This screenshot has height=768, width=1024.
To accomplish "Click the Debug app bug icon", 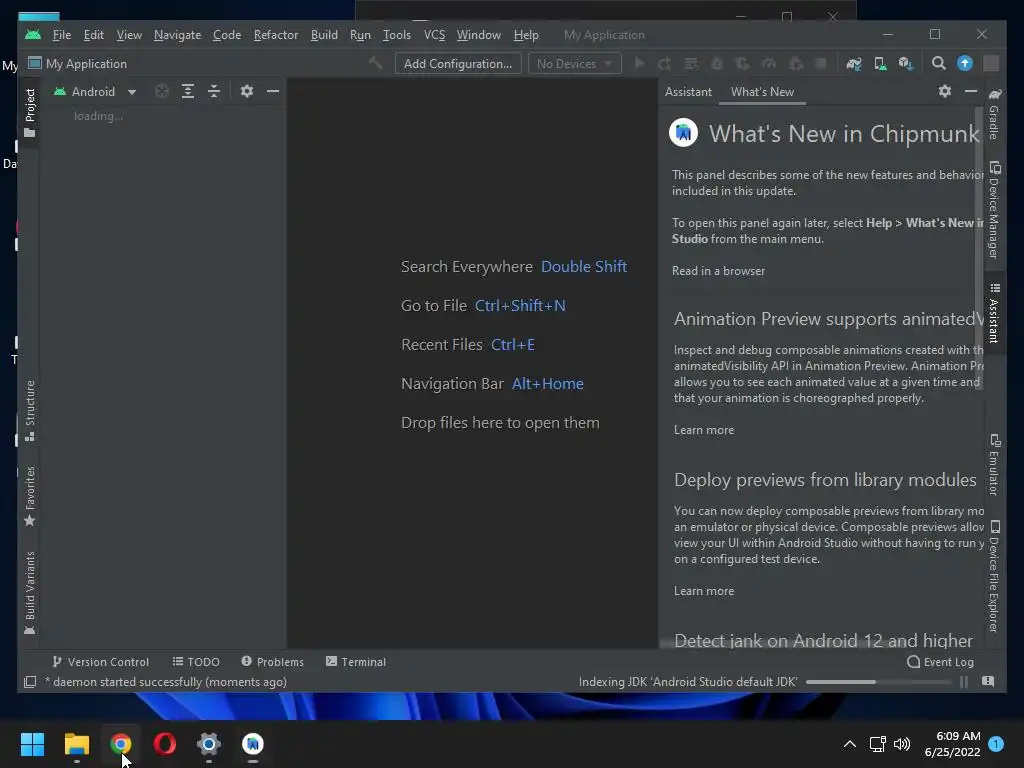I will click(x=716, y=63).
